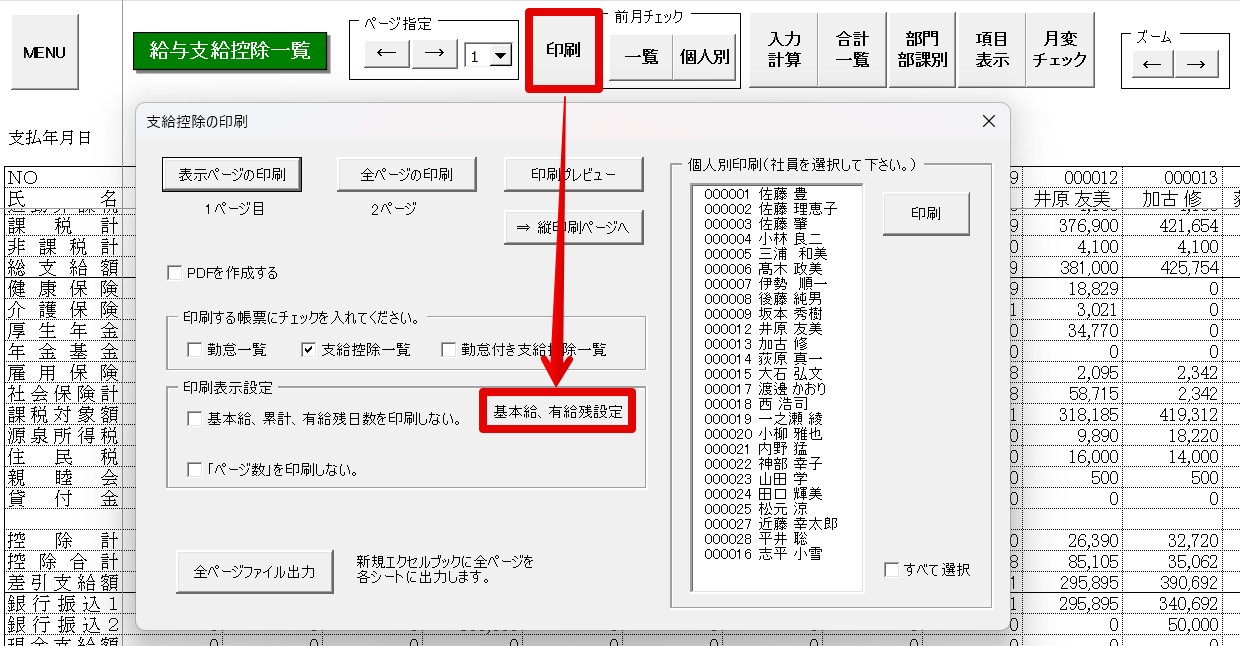1240x646 pixels.
Task: Click the 印刷 toolbar button
Action: 564,50
